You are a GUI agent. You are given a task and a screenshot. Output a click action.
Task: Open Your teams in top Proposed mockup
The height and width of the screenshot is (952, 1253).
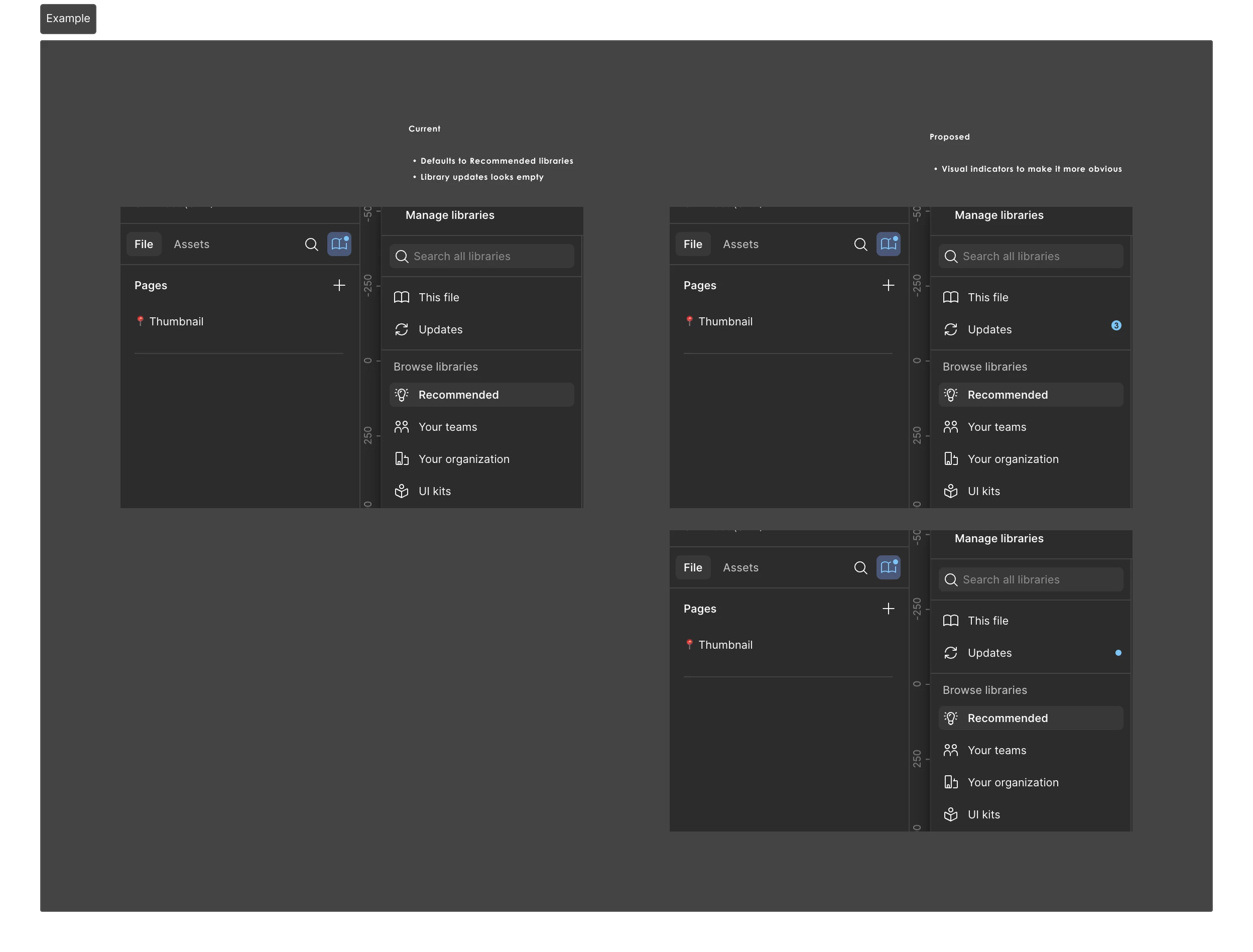[996, 427]
